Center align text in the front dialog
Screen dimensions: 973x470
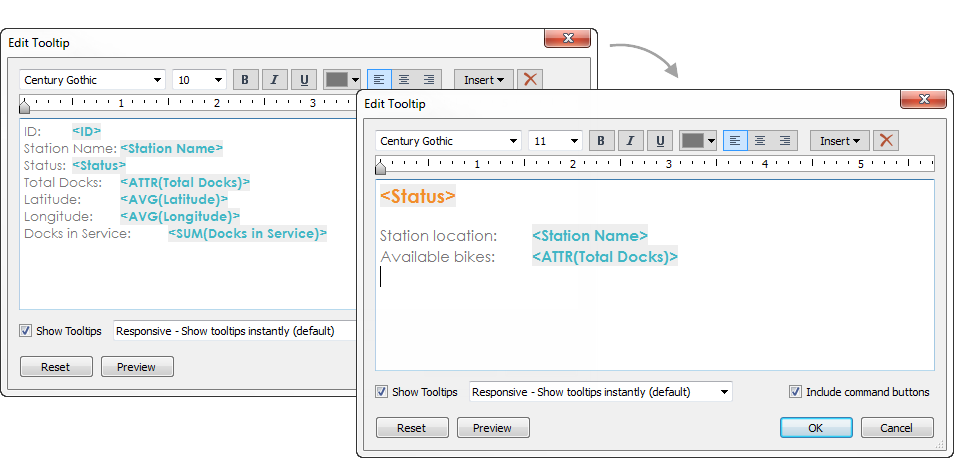pos(760,141)
